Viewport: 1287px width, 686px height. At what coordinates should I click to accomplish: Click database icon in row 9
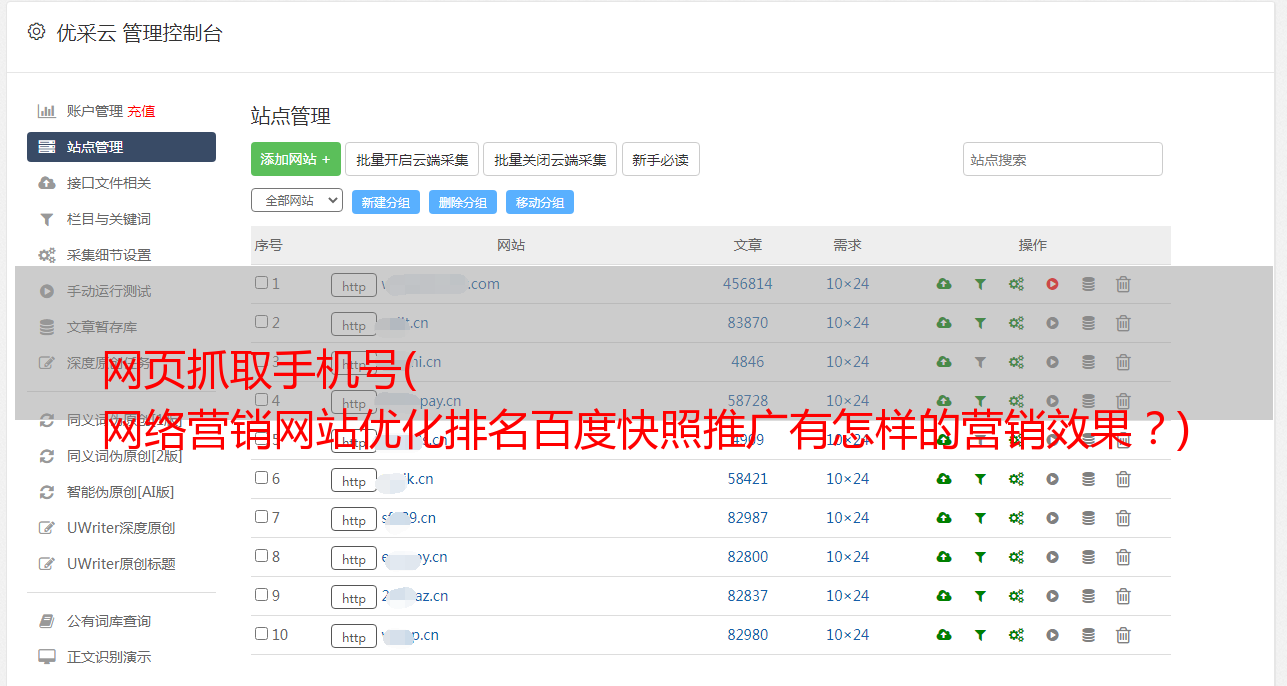coord(1088,596)
